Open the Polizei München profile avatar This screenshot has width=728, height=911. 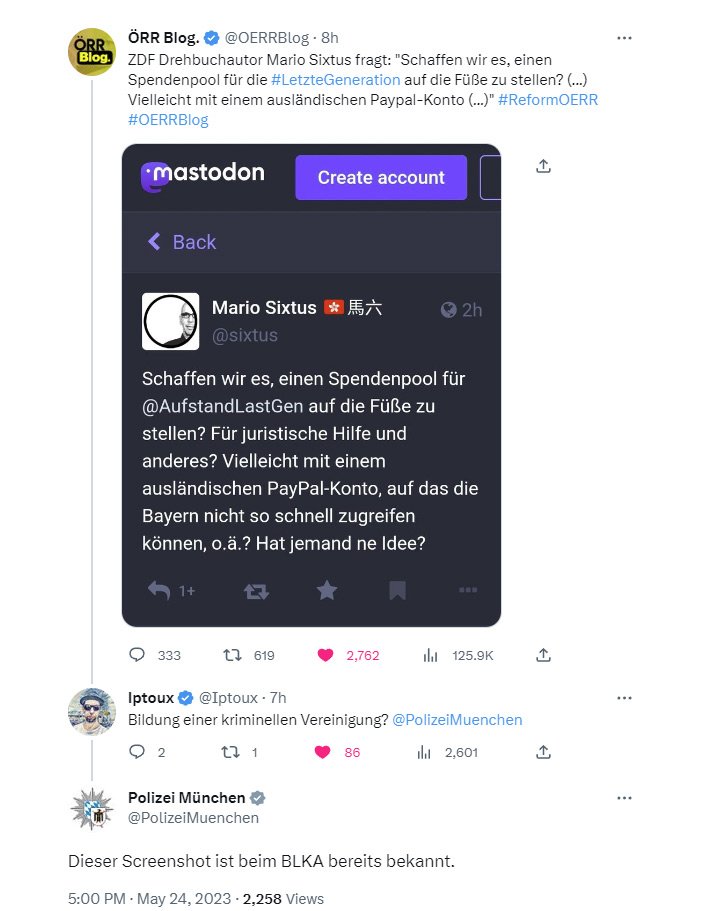[x=92, y=808]
